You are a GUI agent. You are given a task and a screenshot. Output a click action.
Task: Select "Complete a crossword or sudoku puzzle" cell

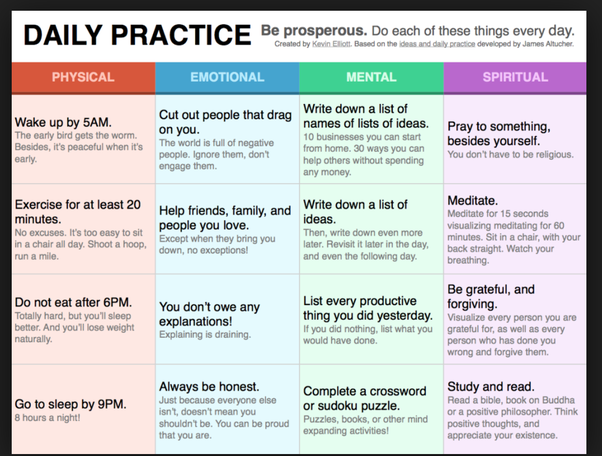(x=371, y=409)
